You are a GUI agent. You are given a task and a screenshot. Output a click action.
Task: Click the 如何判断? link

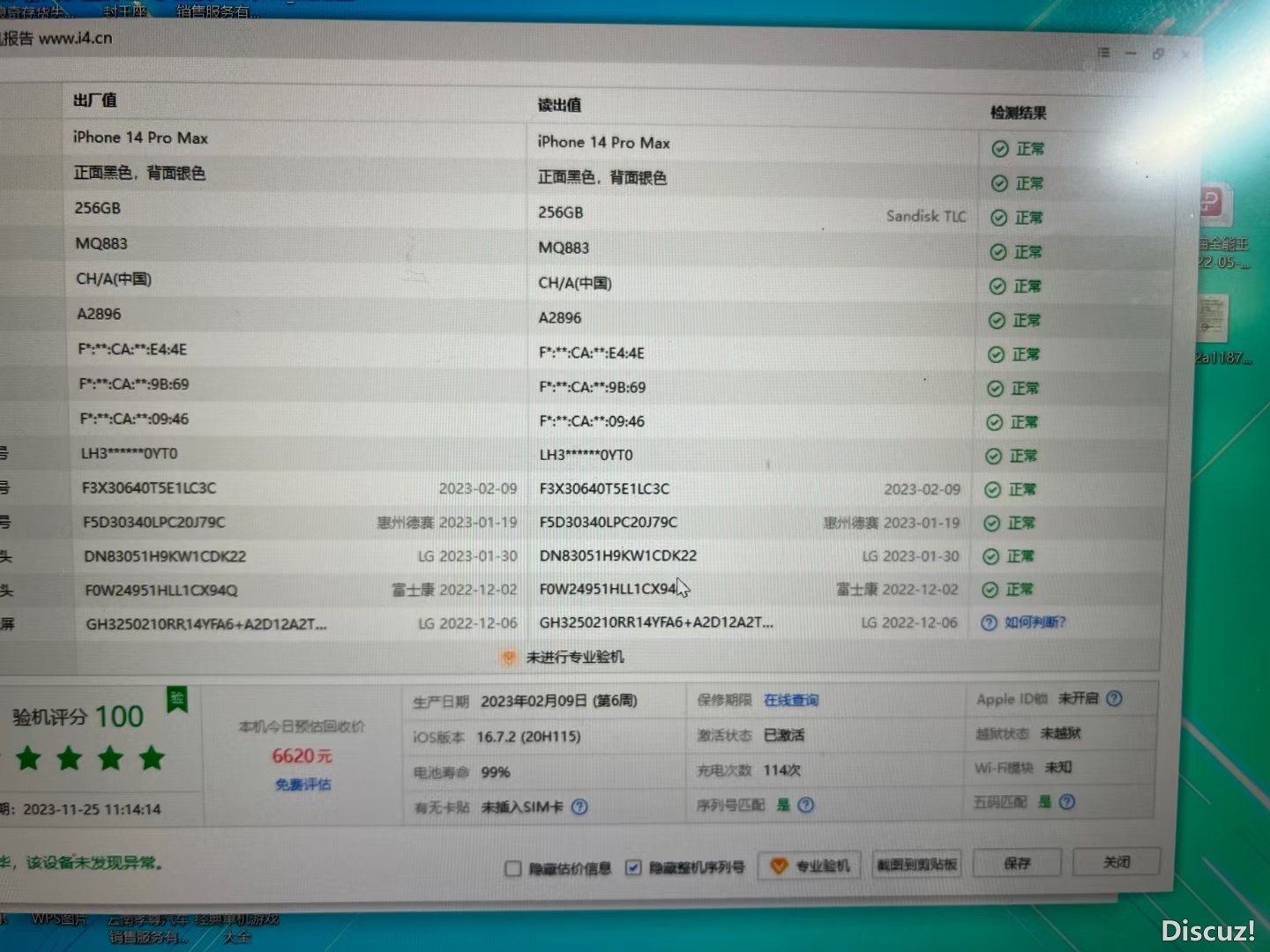click(1035, 622)
